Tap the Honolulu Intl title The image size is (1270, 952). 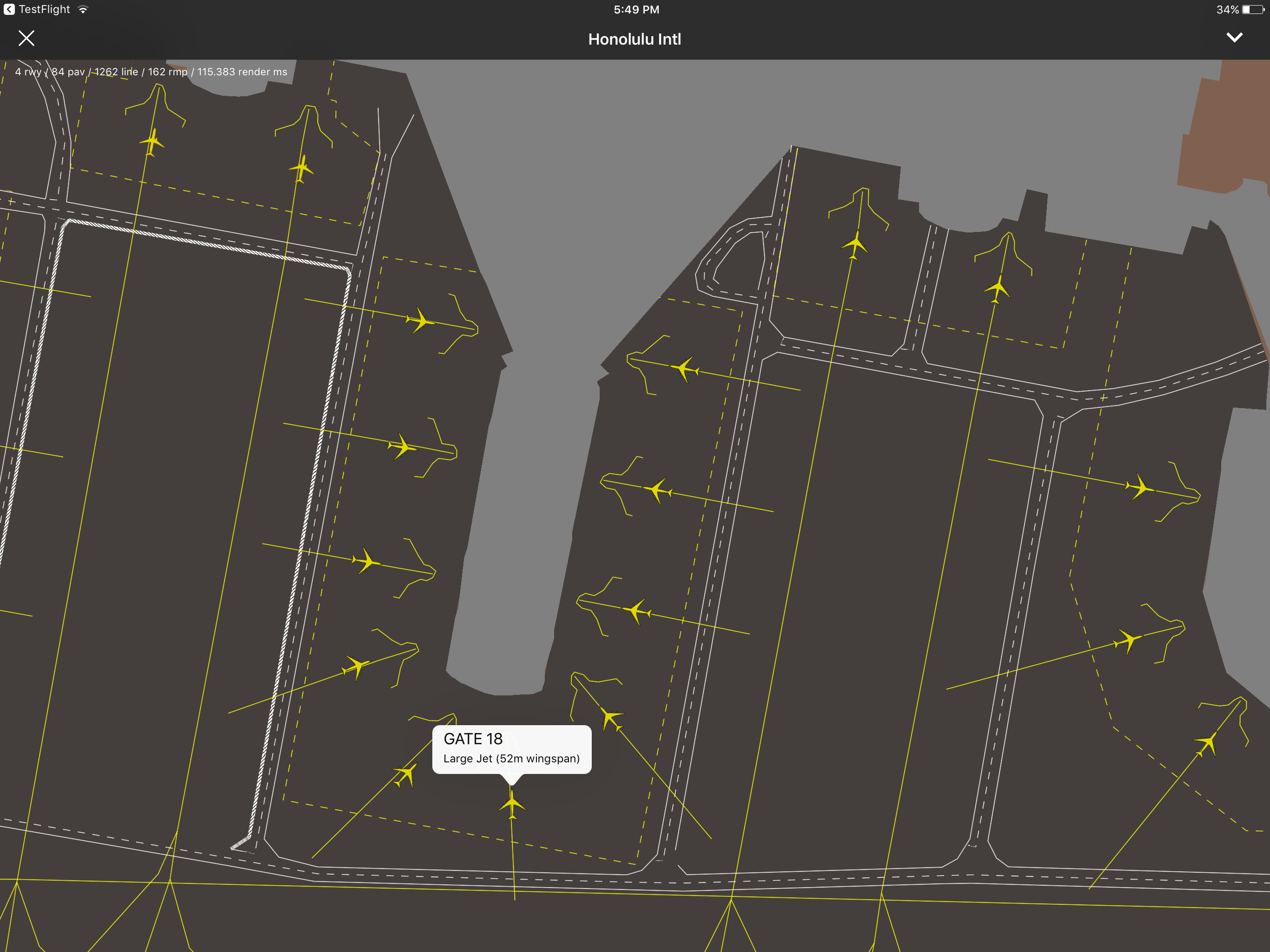click(x=635, y=39)
